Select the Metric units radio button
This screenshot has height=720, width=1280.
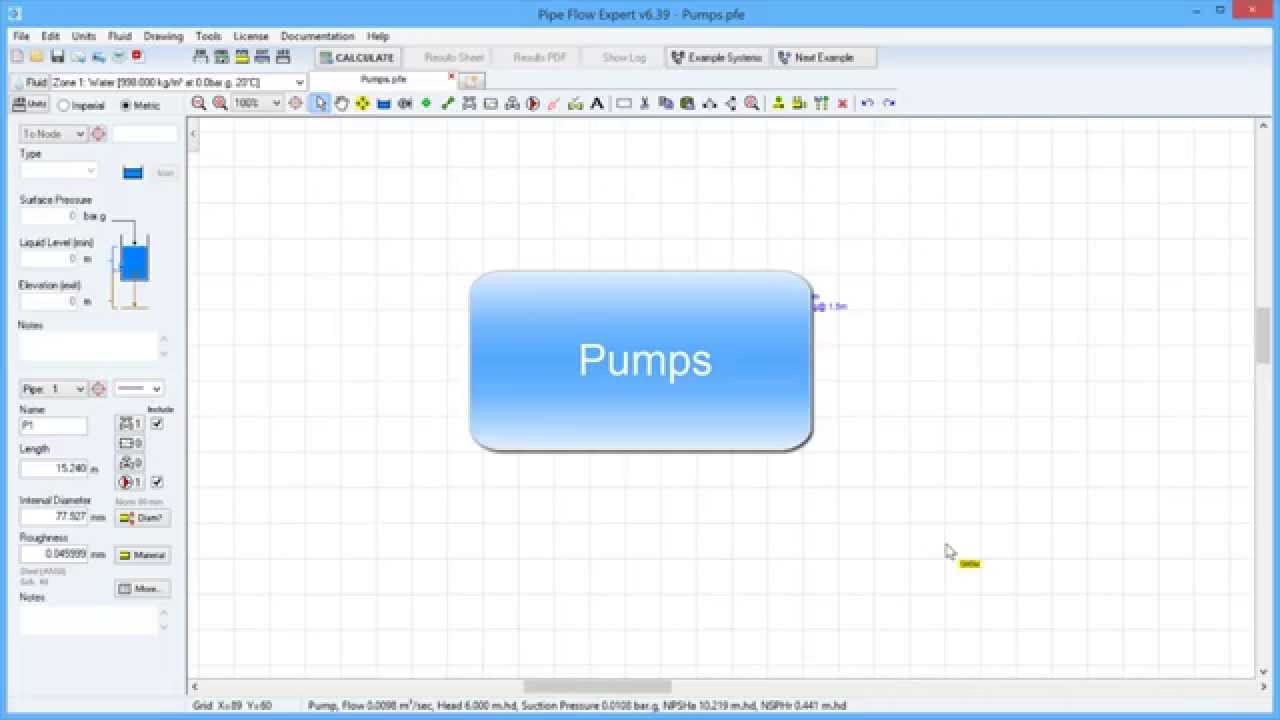pyautogui.click(x=125, y=105)
